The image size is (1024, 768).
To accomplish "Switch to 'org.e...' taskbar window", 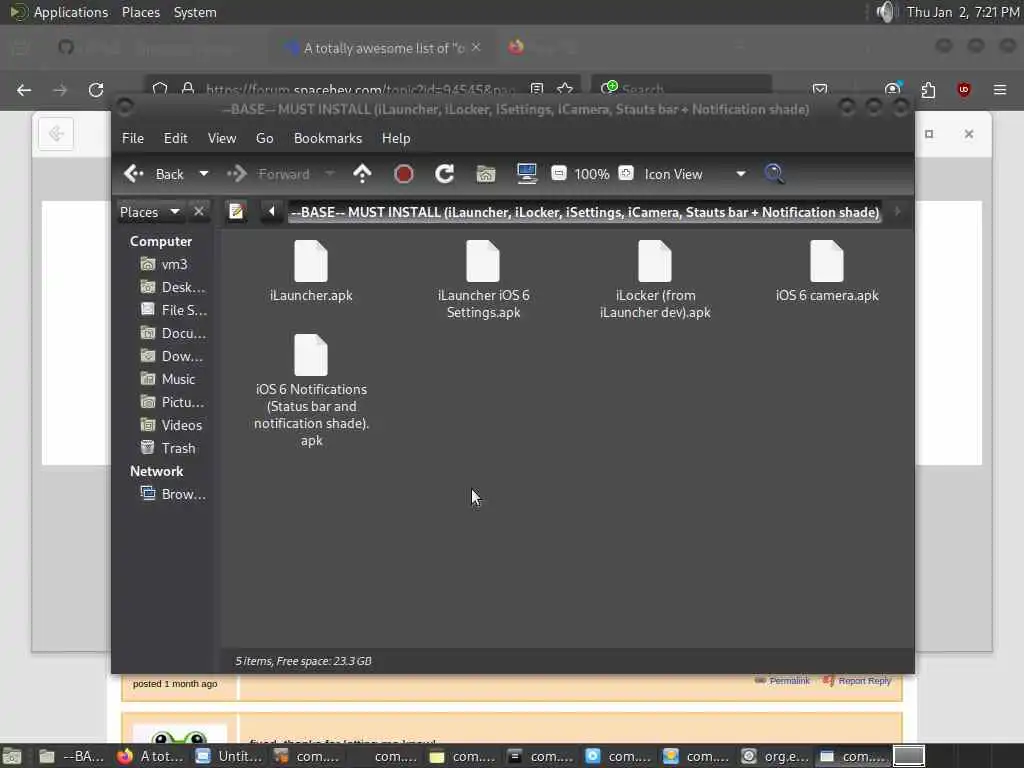I will pos(775,756).
